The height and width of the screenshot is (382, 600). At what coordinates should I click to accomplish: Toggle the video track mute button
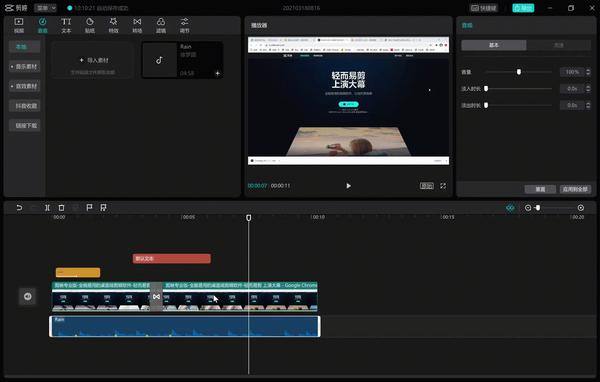(x=28, y=296)
